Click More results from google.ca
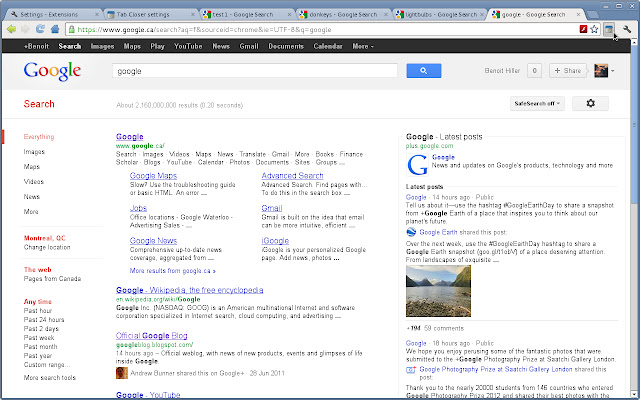The height and width of the screenshot is (400, 640). (x=173, y=271)
